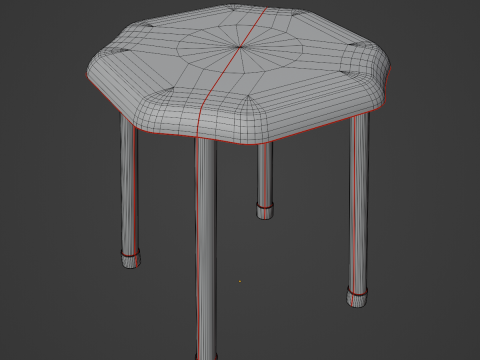Viewport: 480px width, 360px height.
Task: Select the left leg of the stool
Action: click(129, 190)
